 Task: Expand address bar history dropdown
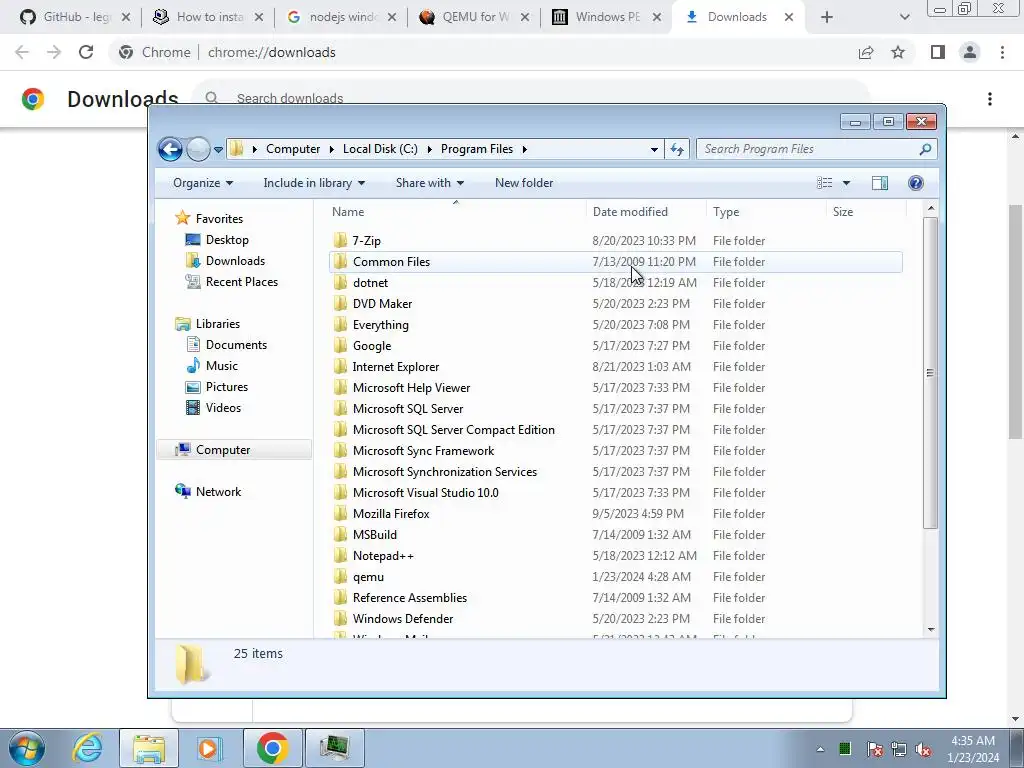pyautogui.click(x=654, y=150)
